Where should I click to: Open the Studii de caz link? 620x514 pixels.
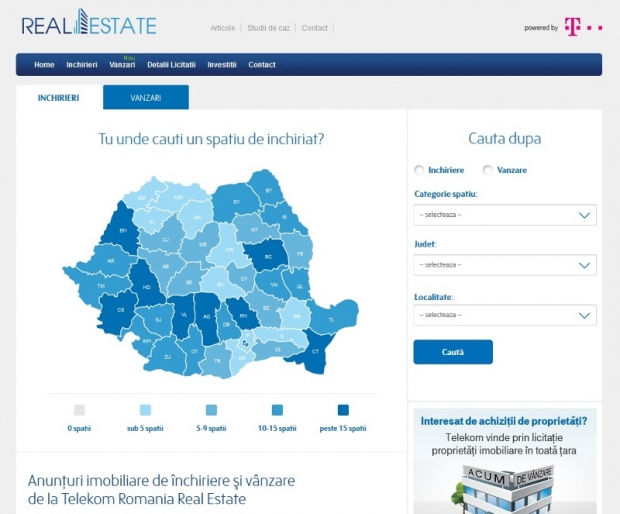click(x=268, y=28)
